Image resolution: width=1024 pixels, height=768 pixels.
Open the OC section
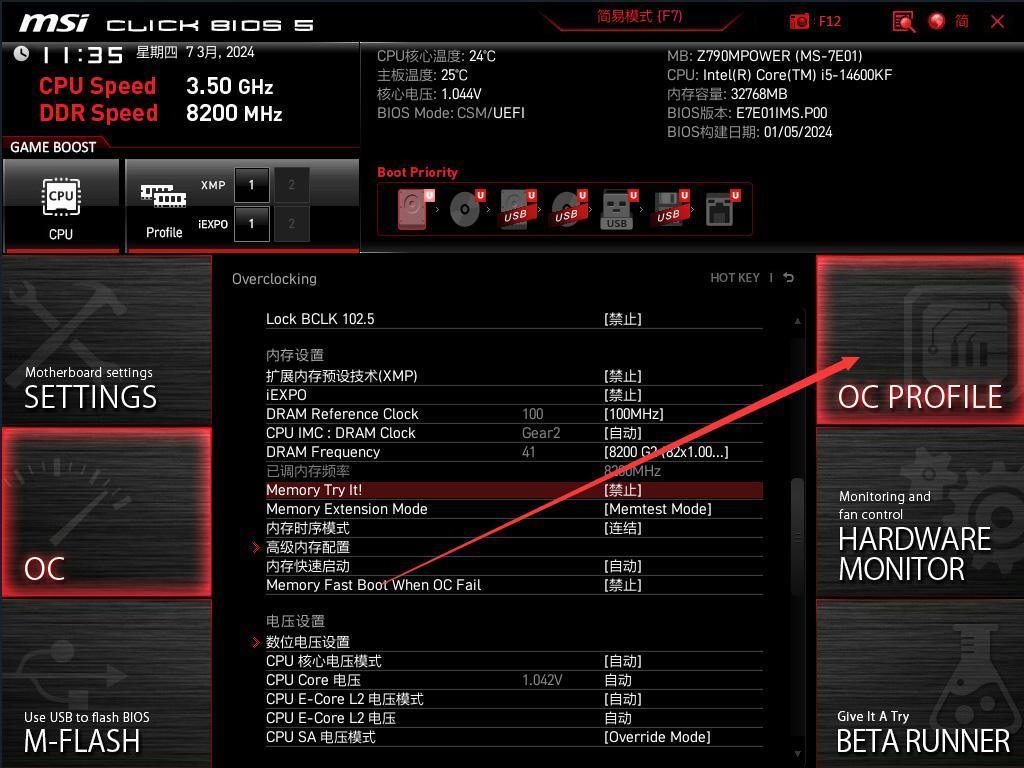pyautogui.click(x=106, y=512)
